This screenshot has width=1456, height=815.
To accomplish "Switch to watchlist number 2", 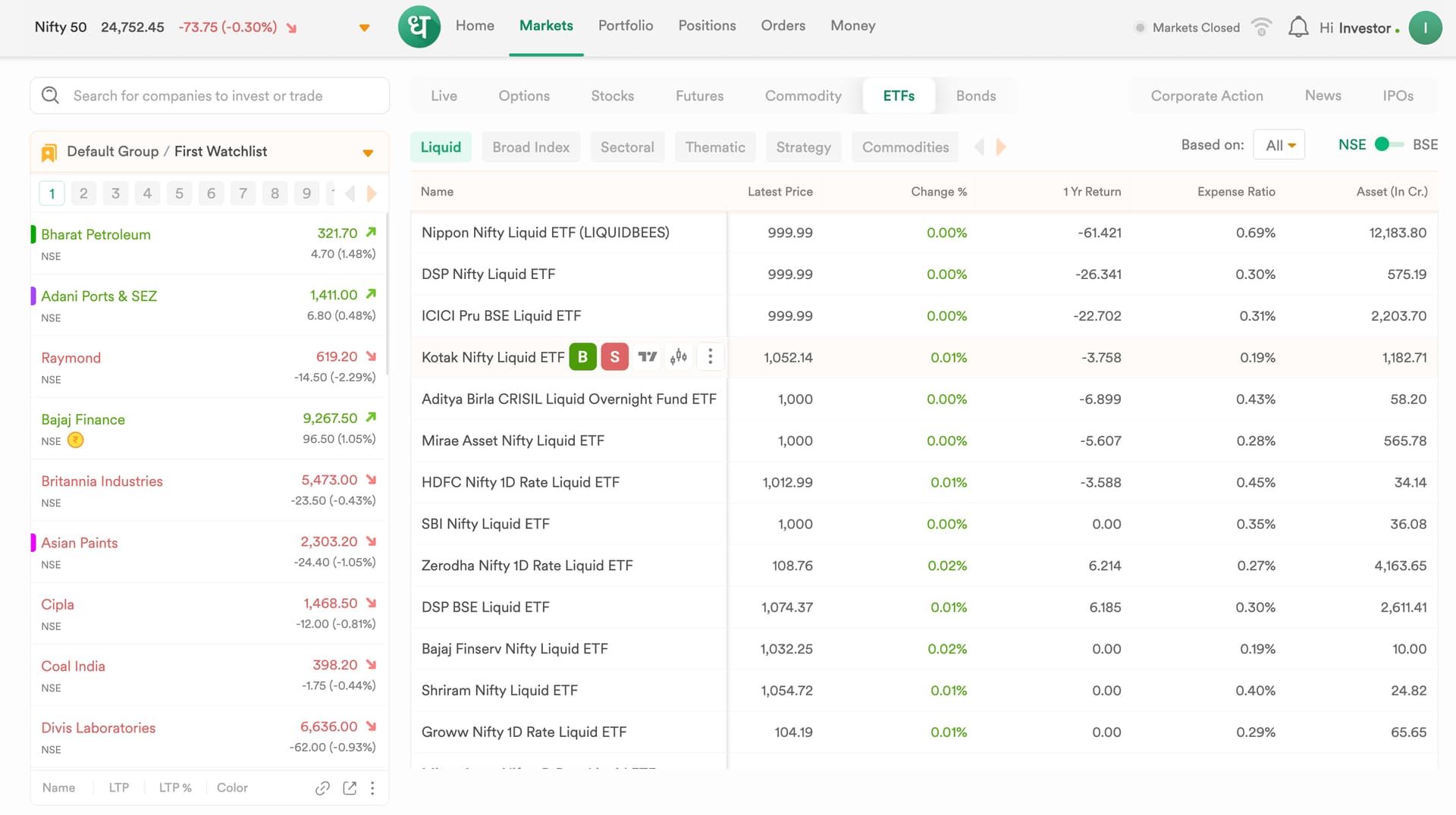I will tap(83, 193).
